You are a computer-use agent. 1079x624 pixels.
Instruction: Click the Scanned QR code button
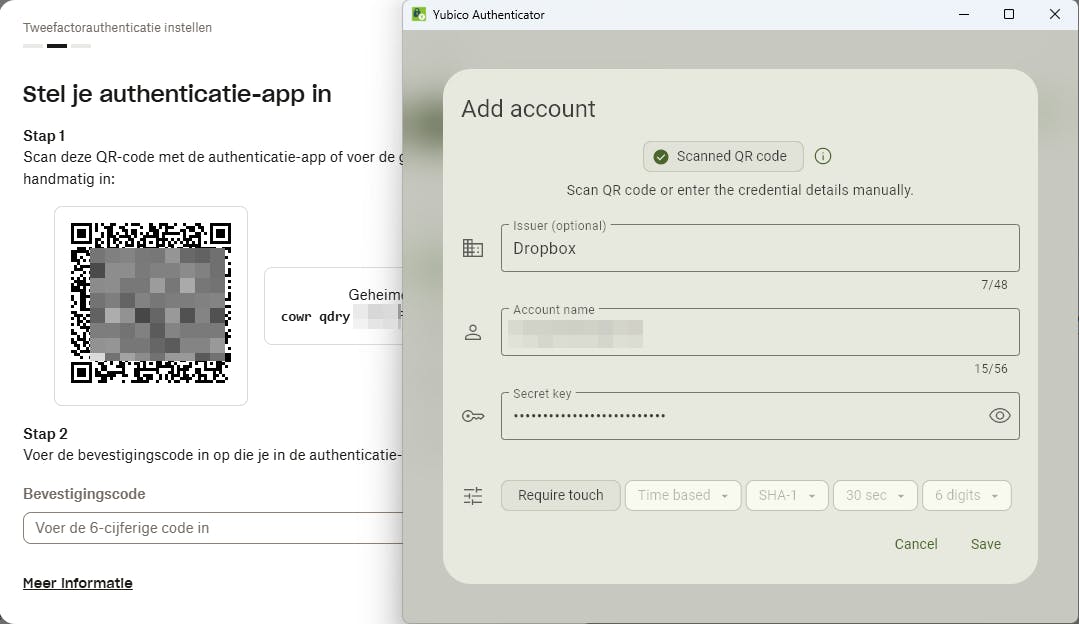tap(723, 157)
